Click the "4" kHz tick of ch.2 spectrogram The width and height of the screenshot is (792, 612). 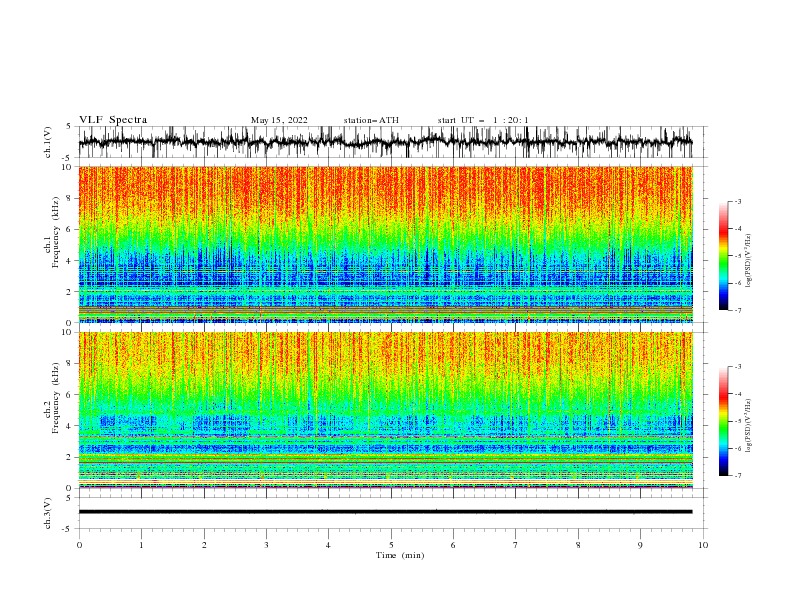[70, 426]
